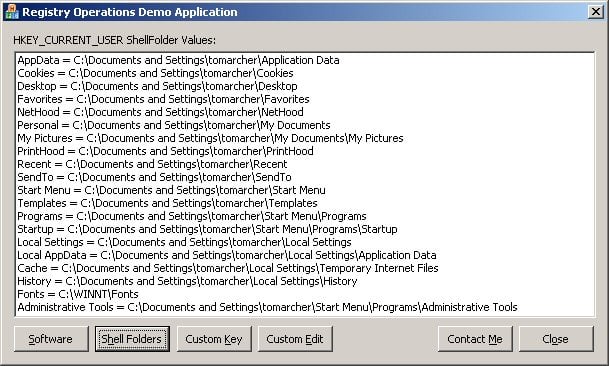The width and height of the screenshot is (609, 366).
Task: Click the Close button at bottom right
Action: pos(556,339)
